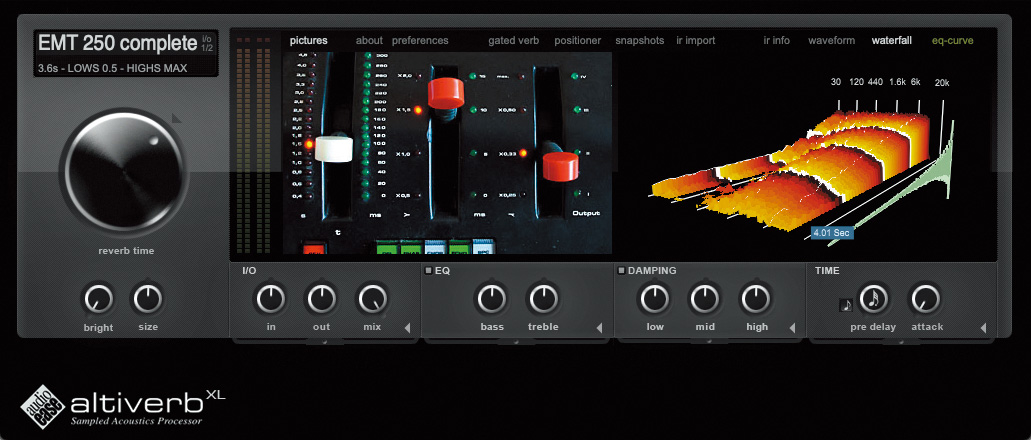The height and width of the screenshot is (440, 1031).
Task: Click the altiverb XL logo
Action: point(148,403)
